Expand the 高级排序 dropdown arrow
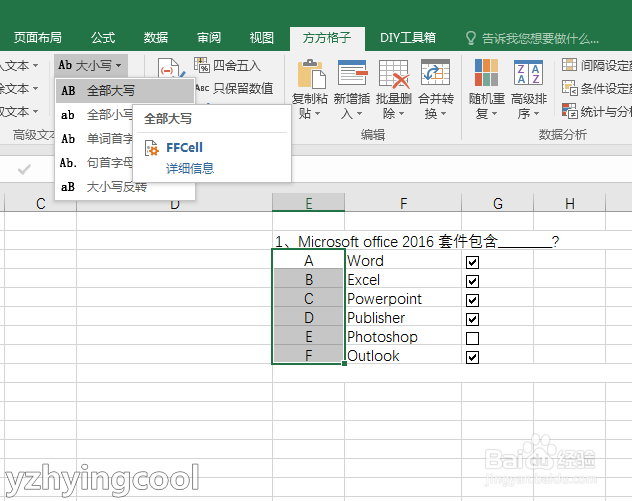This screenshot has width=632, height=501. [536, 114]
